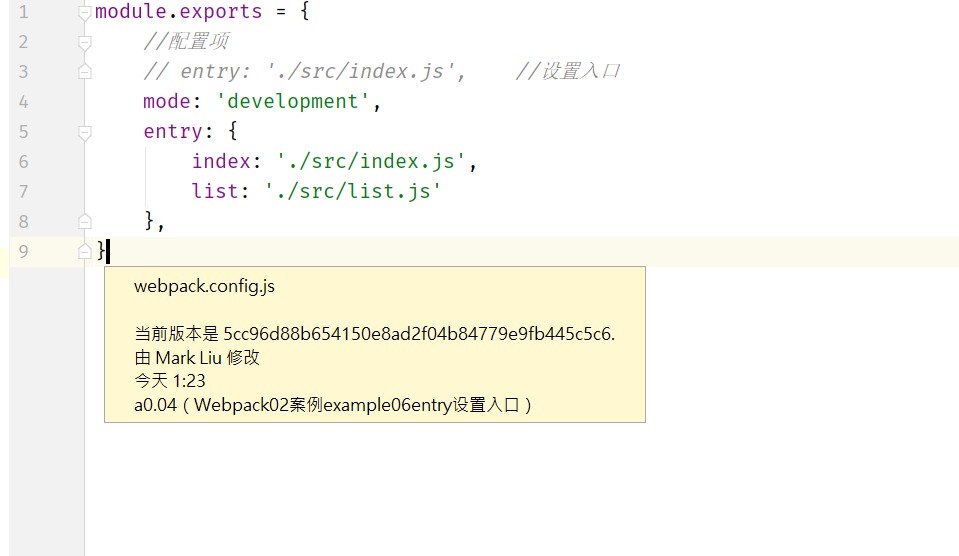Place cursor in './src/index.js' string on line 6
959x556 pixels.
[370, 161]
